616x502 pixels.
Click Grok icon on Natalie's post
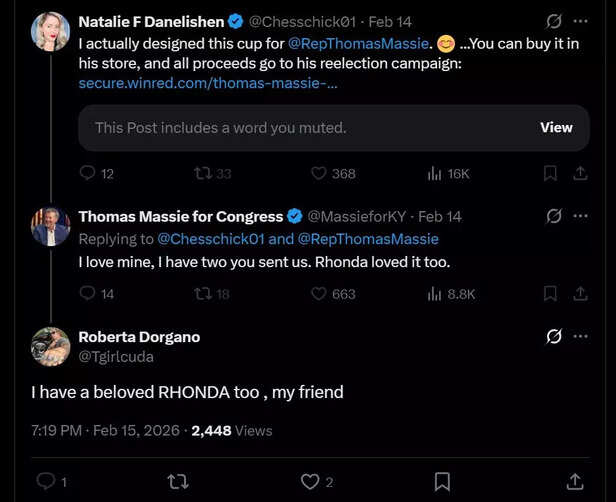(553, 21)
